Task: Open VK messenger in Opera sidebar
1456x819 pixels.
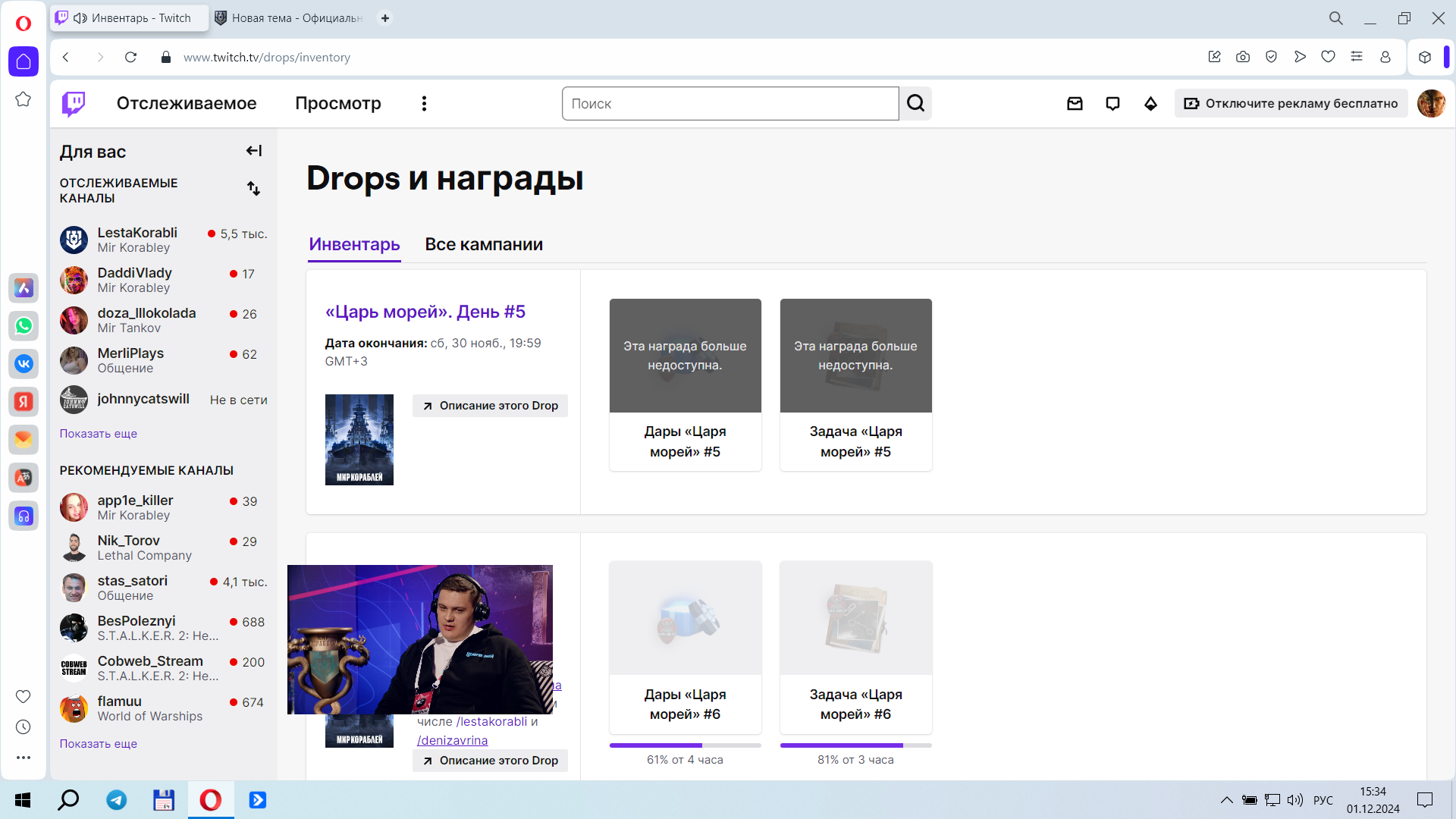Action: [x=24, y=364]
